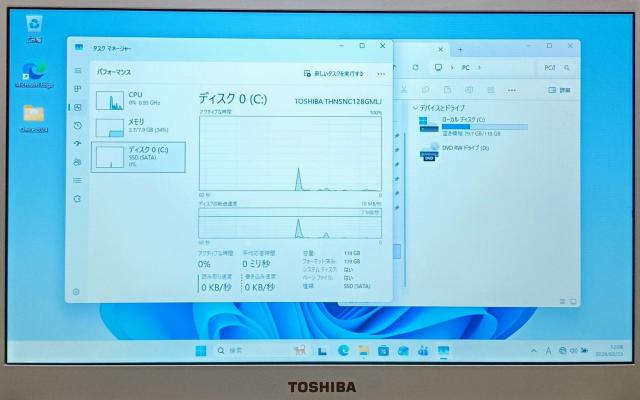
Task: Open File Explorer from taskbar
Action: [x=363, y=351]
